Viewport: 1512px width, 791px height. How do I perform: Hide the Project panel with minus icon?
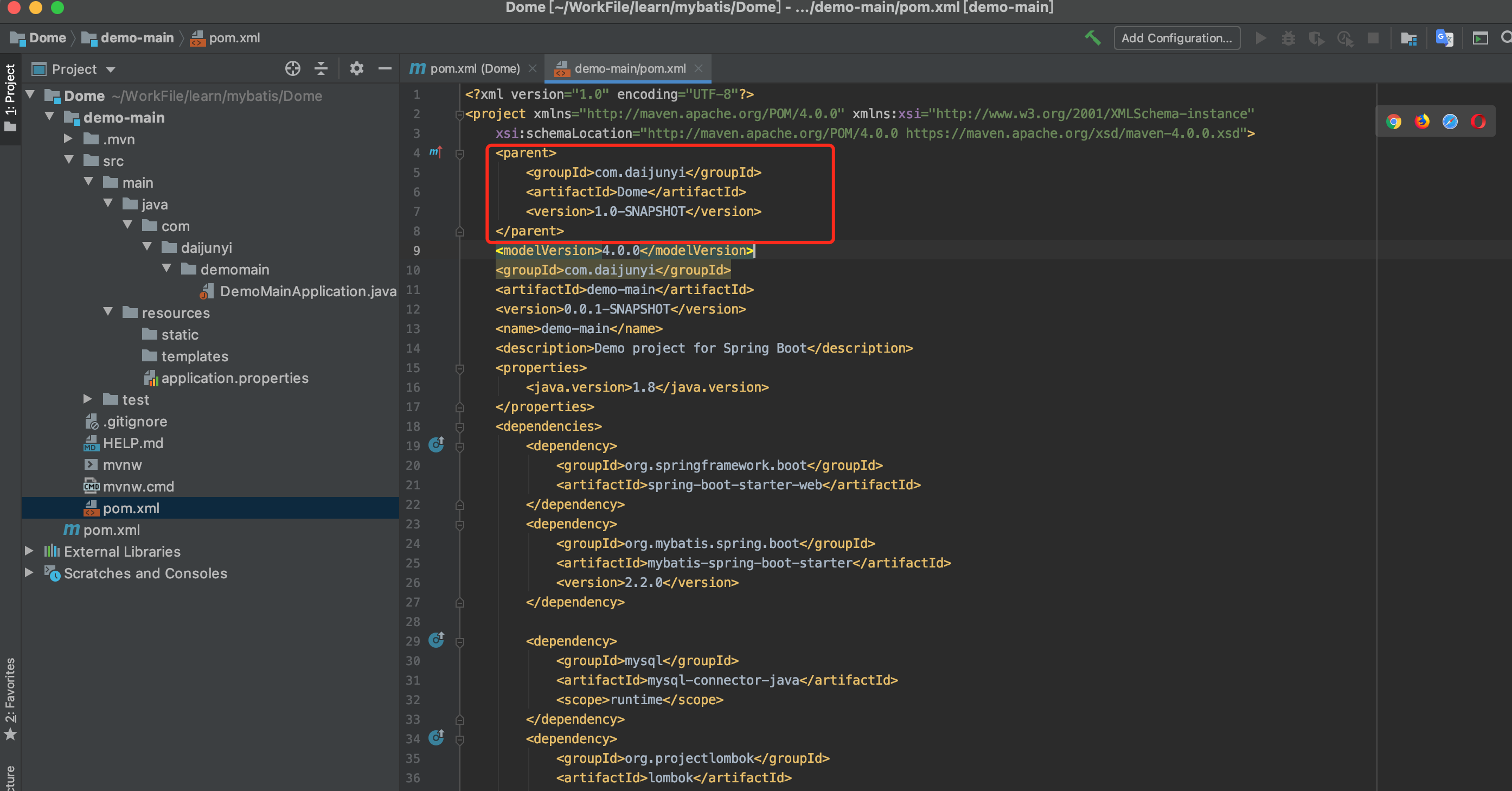tap(385, 69)
